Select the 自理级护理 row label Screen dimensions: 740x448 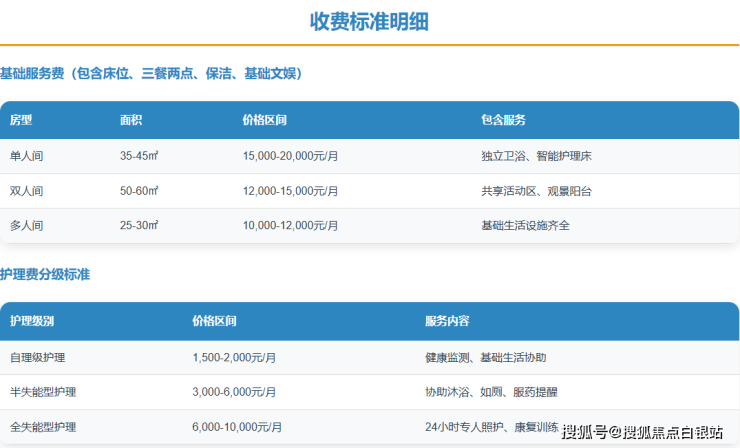pos(38,357)
